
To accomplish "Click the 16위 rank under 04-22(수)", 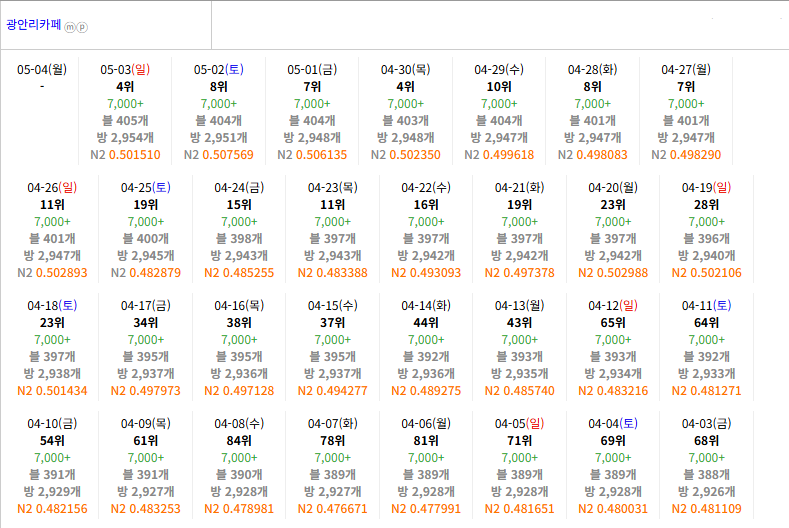I will click(x=426, y=205).
